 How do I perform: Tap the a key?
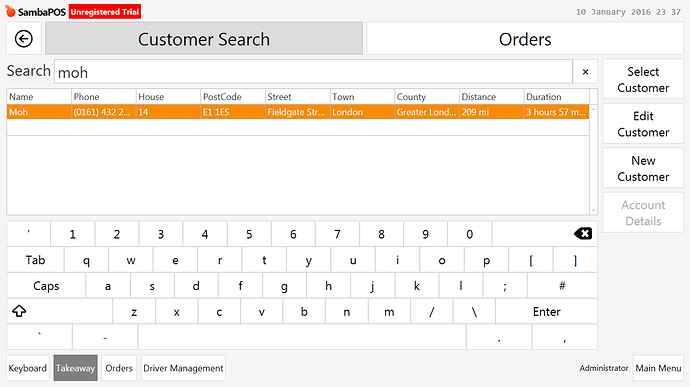108,286
